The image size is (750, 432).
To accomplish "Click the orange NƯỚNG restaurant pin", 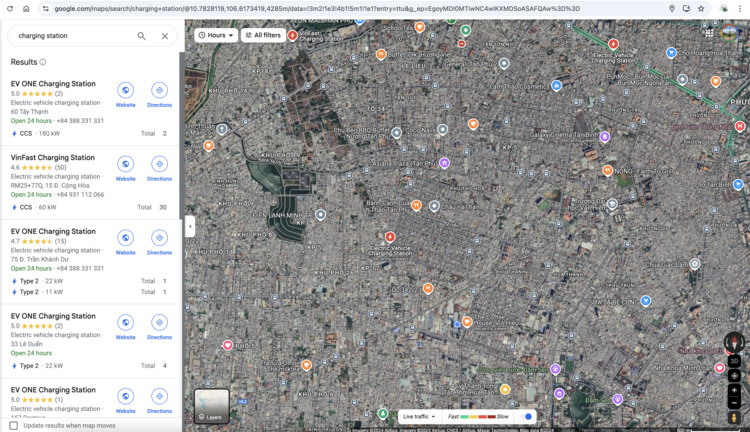I will pos(607,170).
